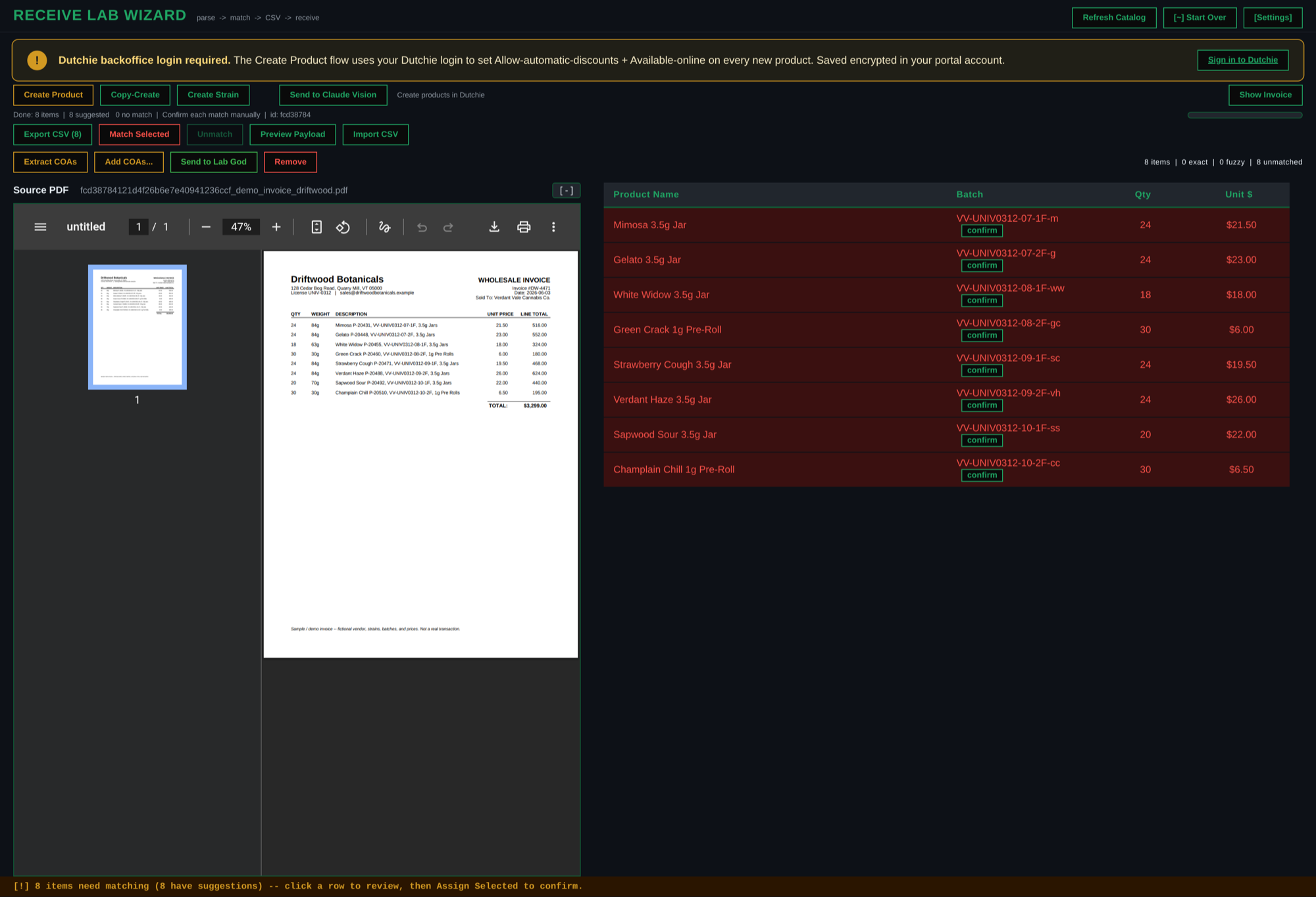Click the $26.00 unit price cell

(1241, 399)
